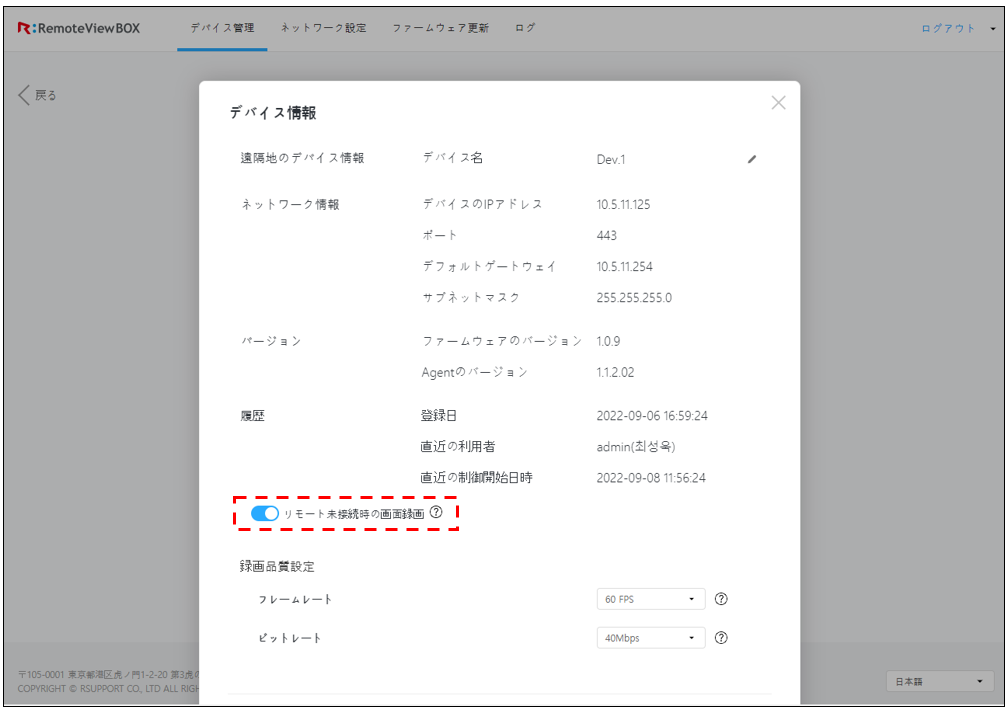Go to the ログ tab

click(525, 28)
